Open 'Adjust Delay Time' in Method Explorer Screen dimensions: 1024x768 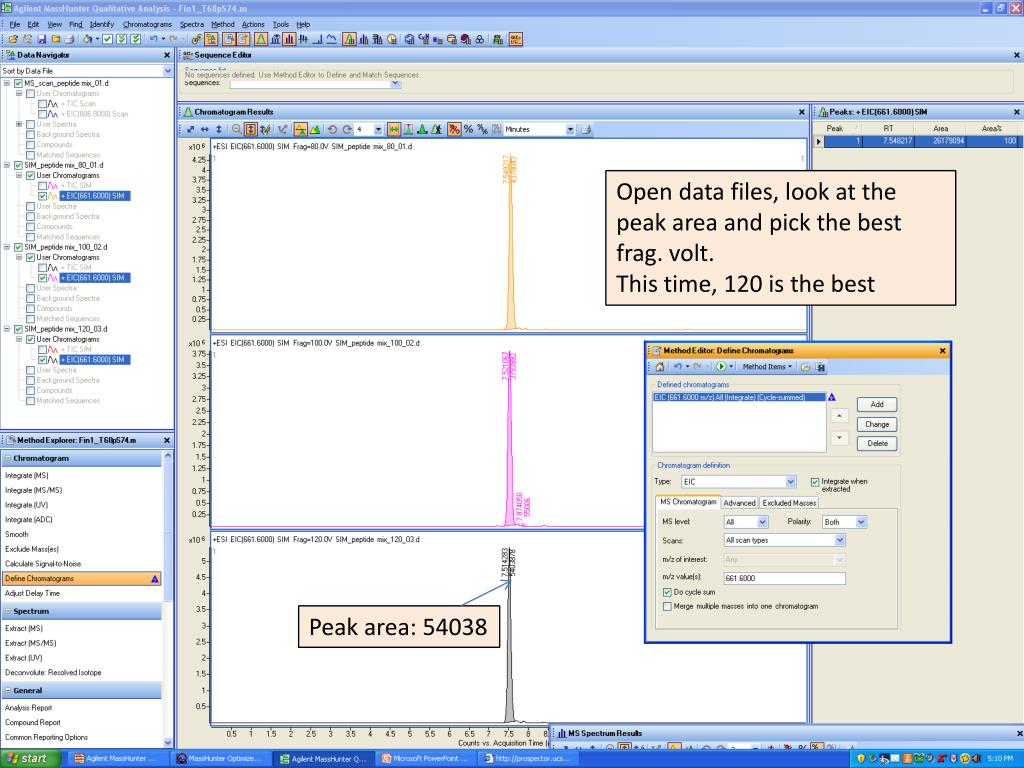click(32, 593)
